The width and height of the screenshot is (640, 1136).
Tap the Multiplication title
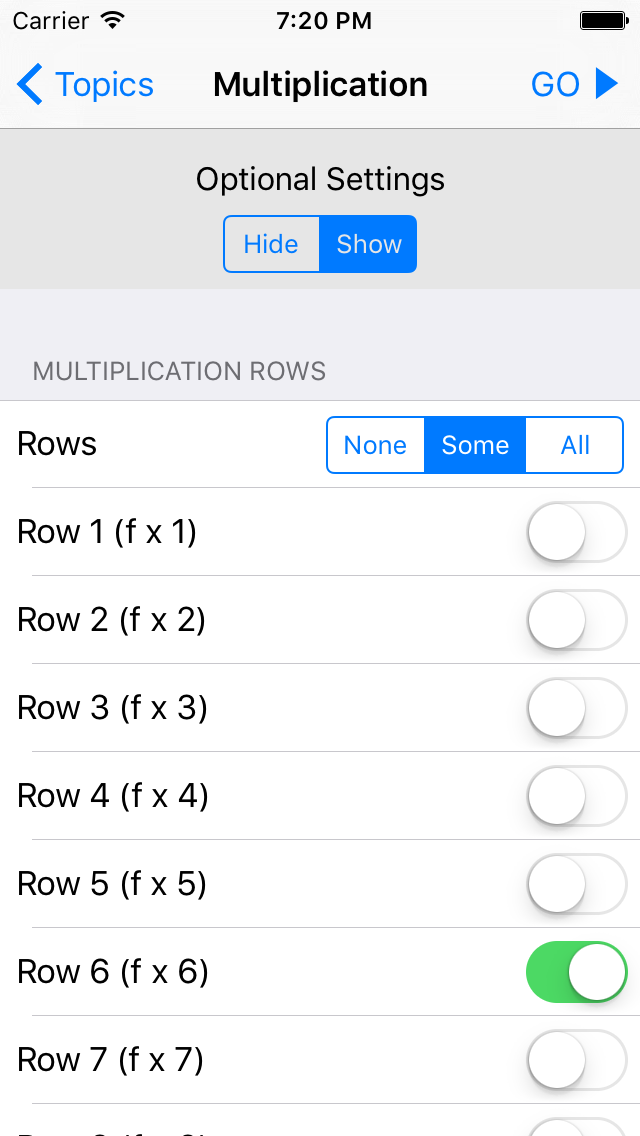pyautogui.click(x=320, y=84)
